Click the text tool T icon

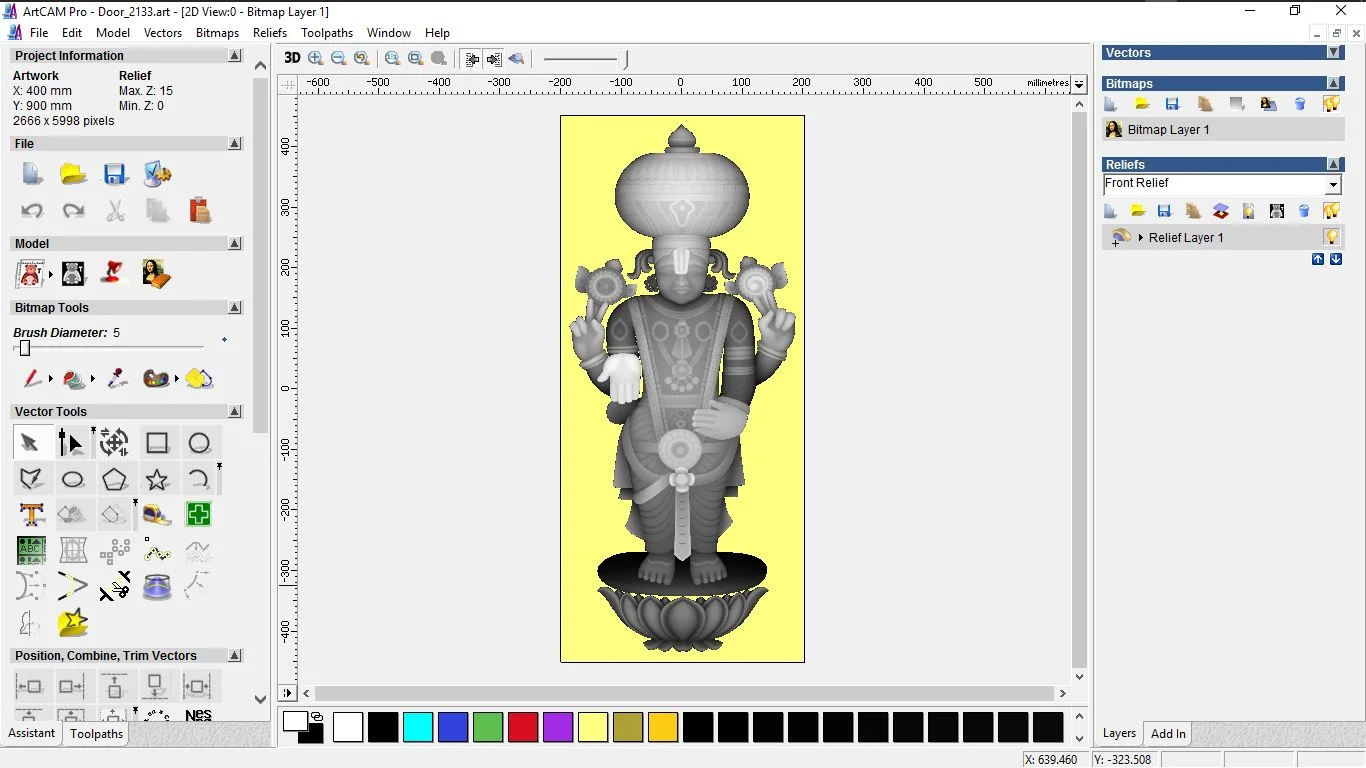click(x=32, y=515)
